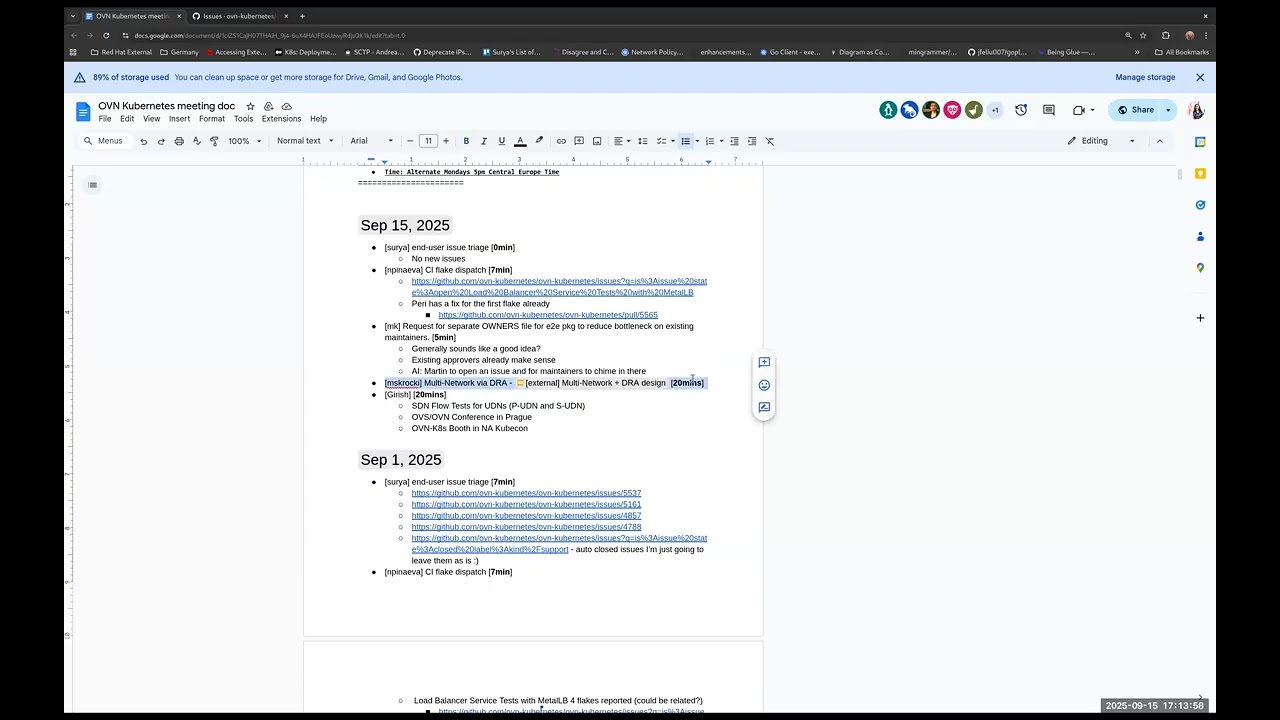Image resolution: width=1280 pixels, height=720 pixels.
Task: Open the View menu
Action: tap(151, 119)
